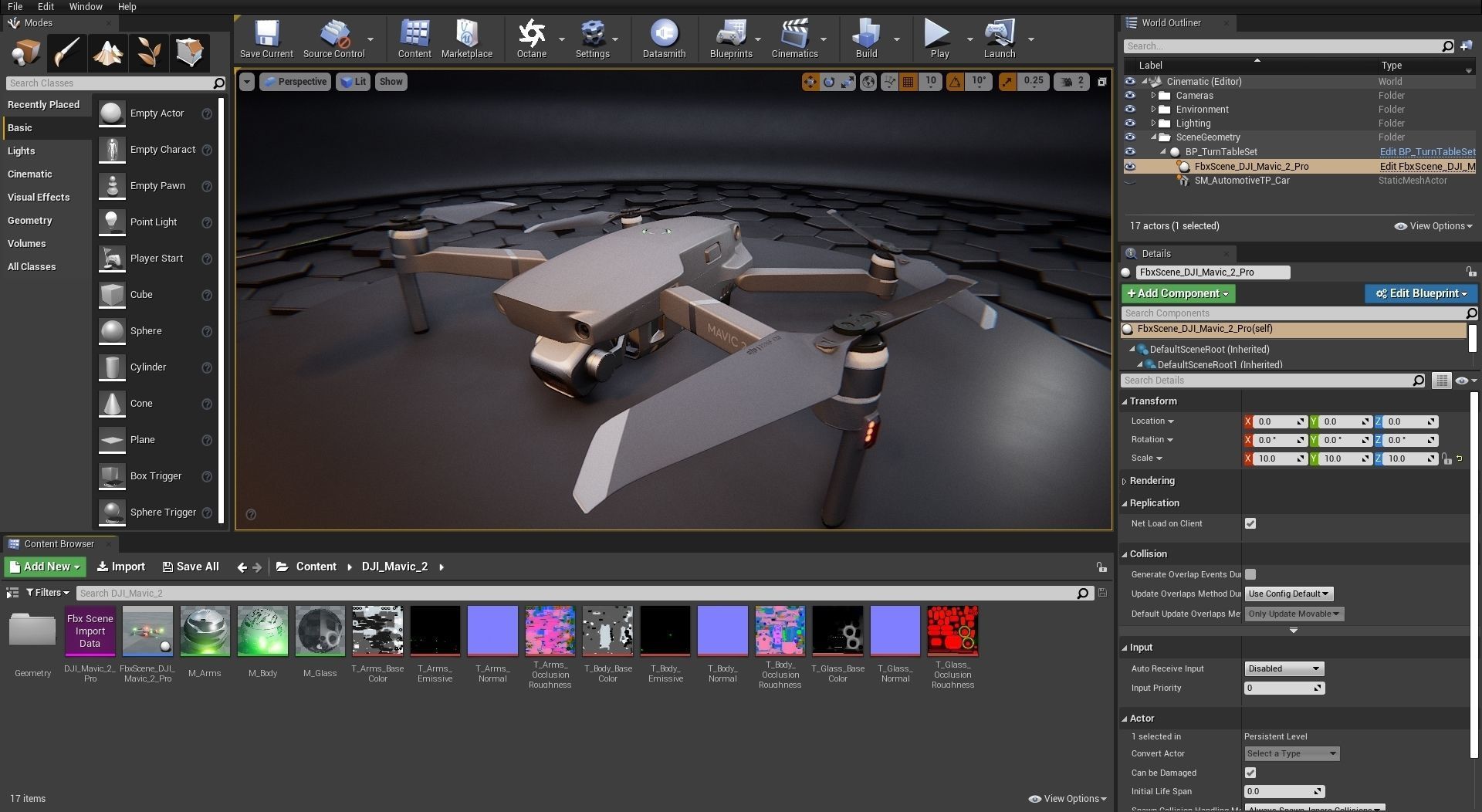Enable Generate Overlap Events checkbox
Image resolution: width=1482 pixels, height=812 pixels.
coord(1250,574)
